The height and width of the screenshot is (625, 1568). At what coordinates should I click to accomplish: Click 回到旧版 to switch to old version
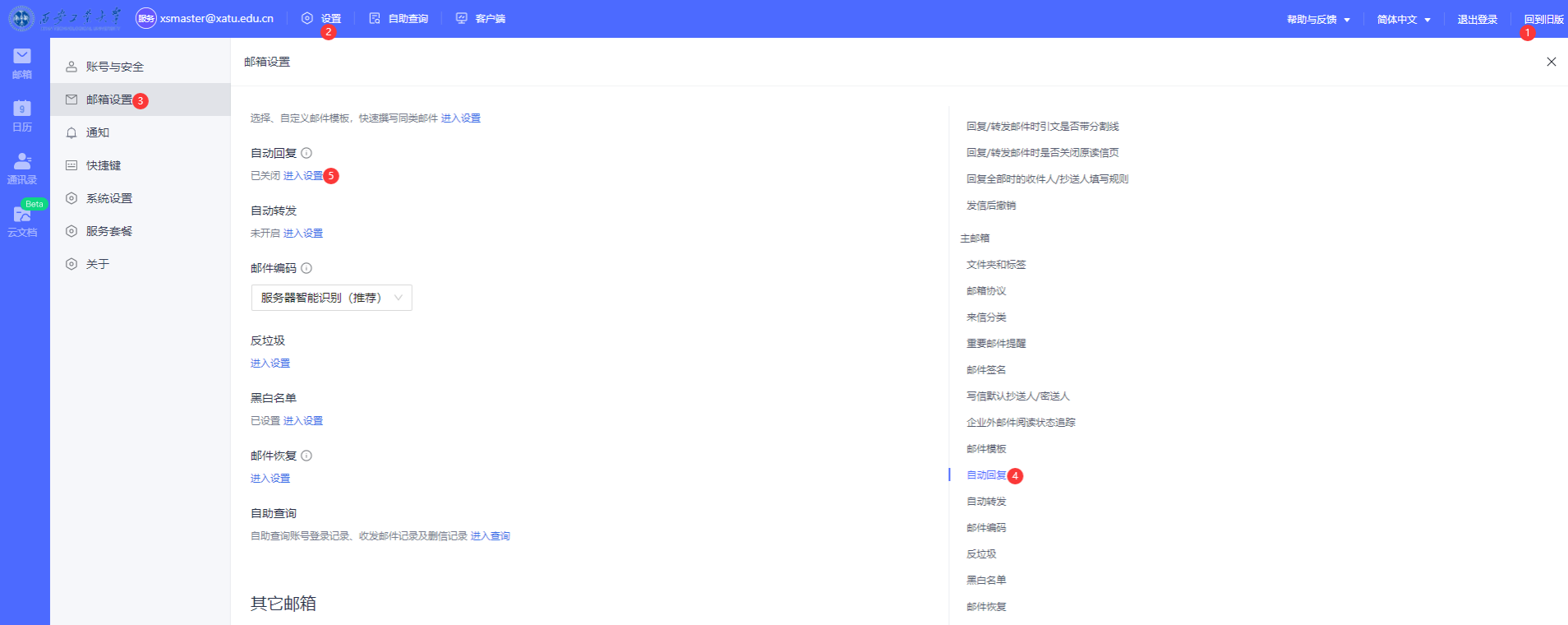(1543, 19)
